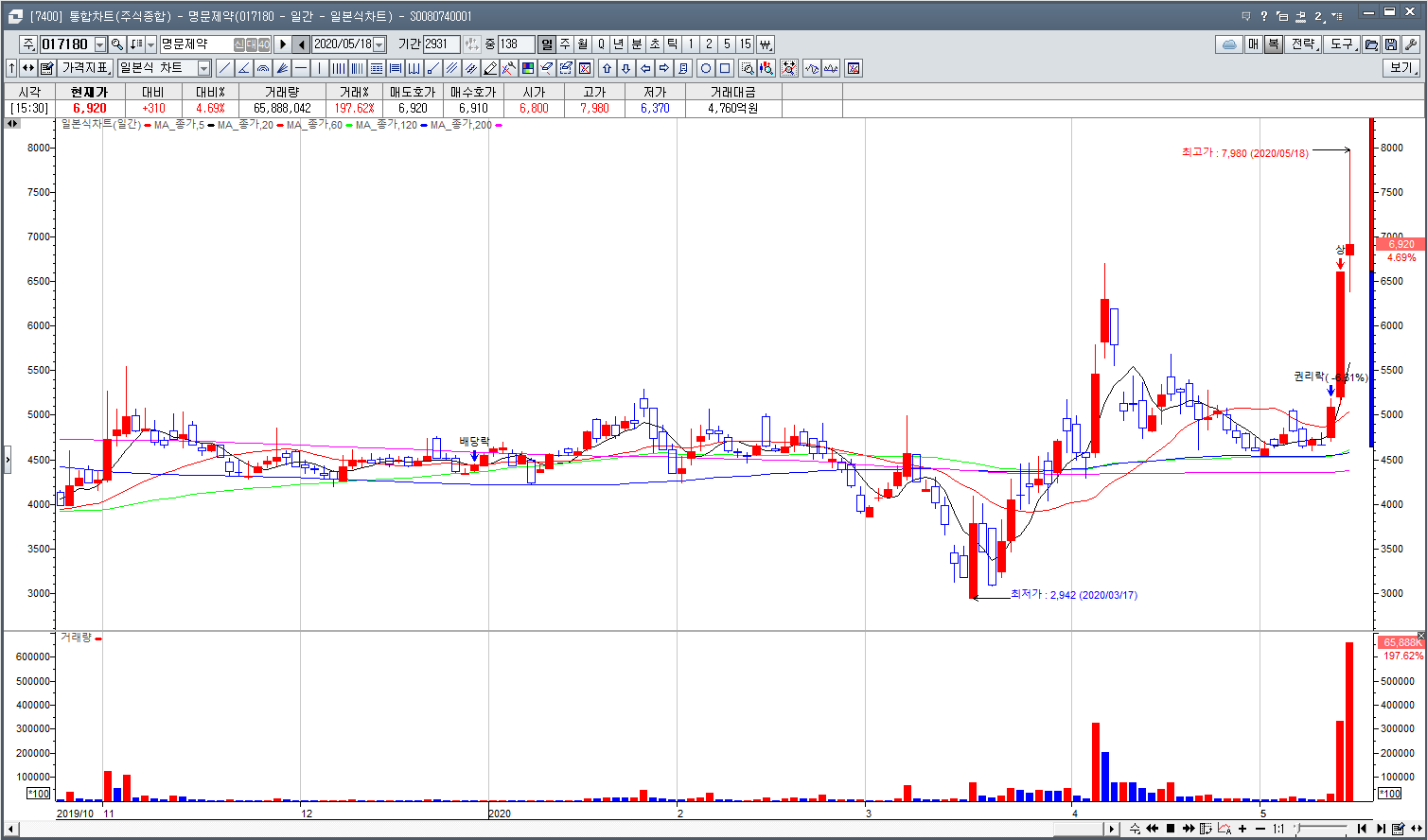Switch to minute (분) period
This screenshot has width=1427, height=840.
pyautogui.click(x=636, y=44)
